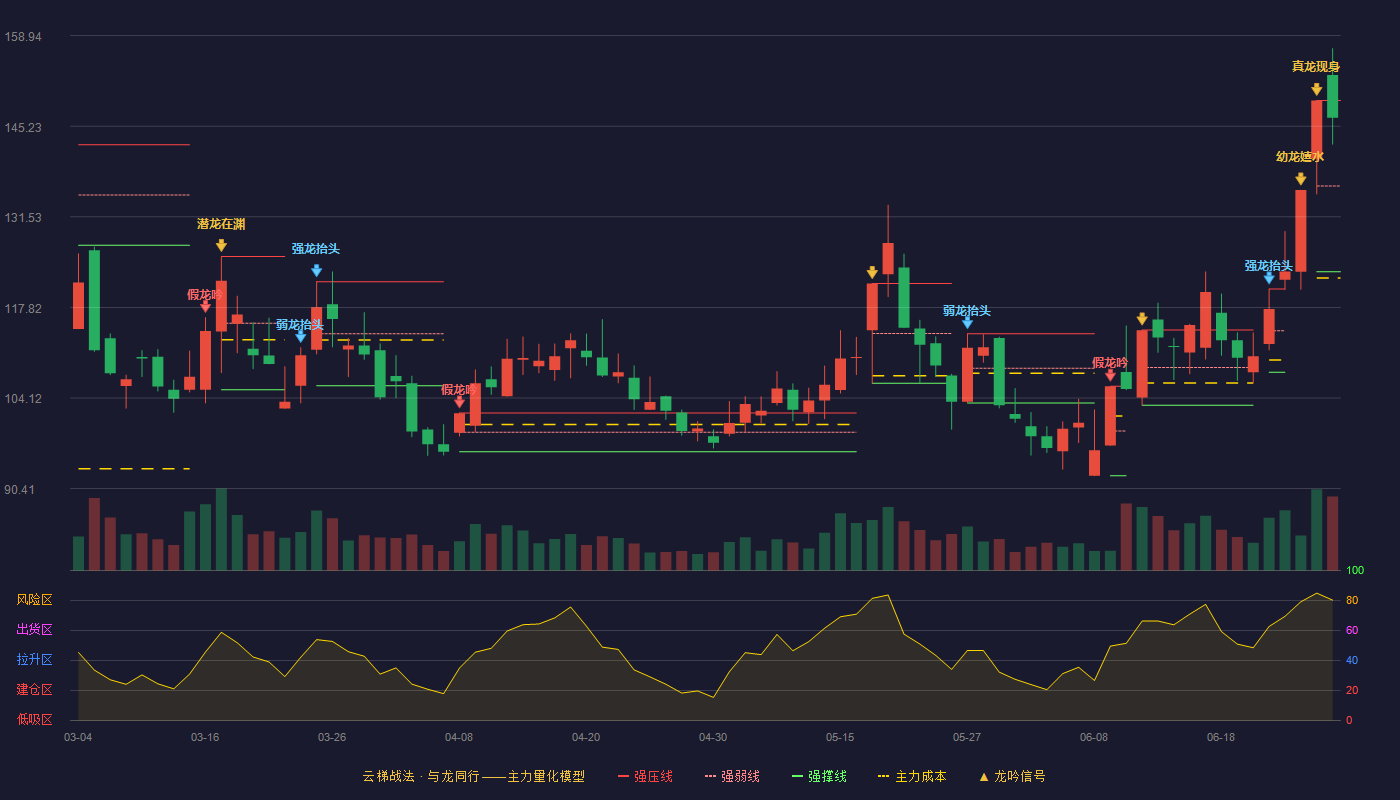Click the 低吸区 zone label
This screenshot has width=1400, height=800.
tap(34, 720)
